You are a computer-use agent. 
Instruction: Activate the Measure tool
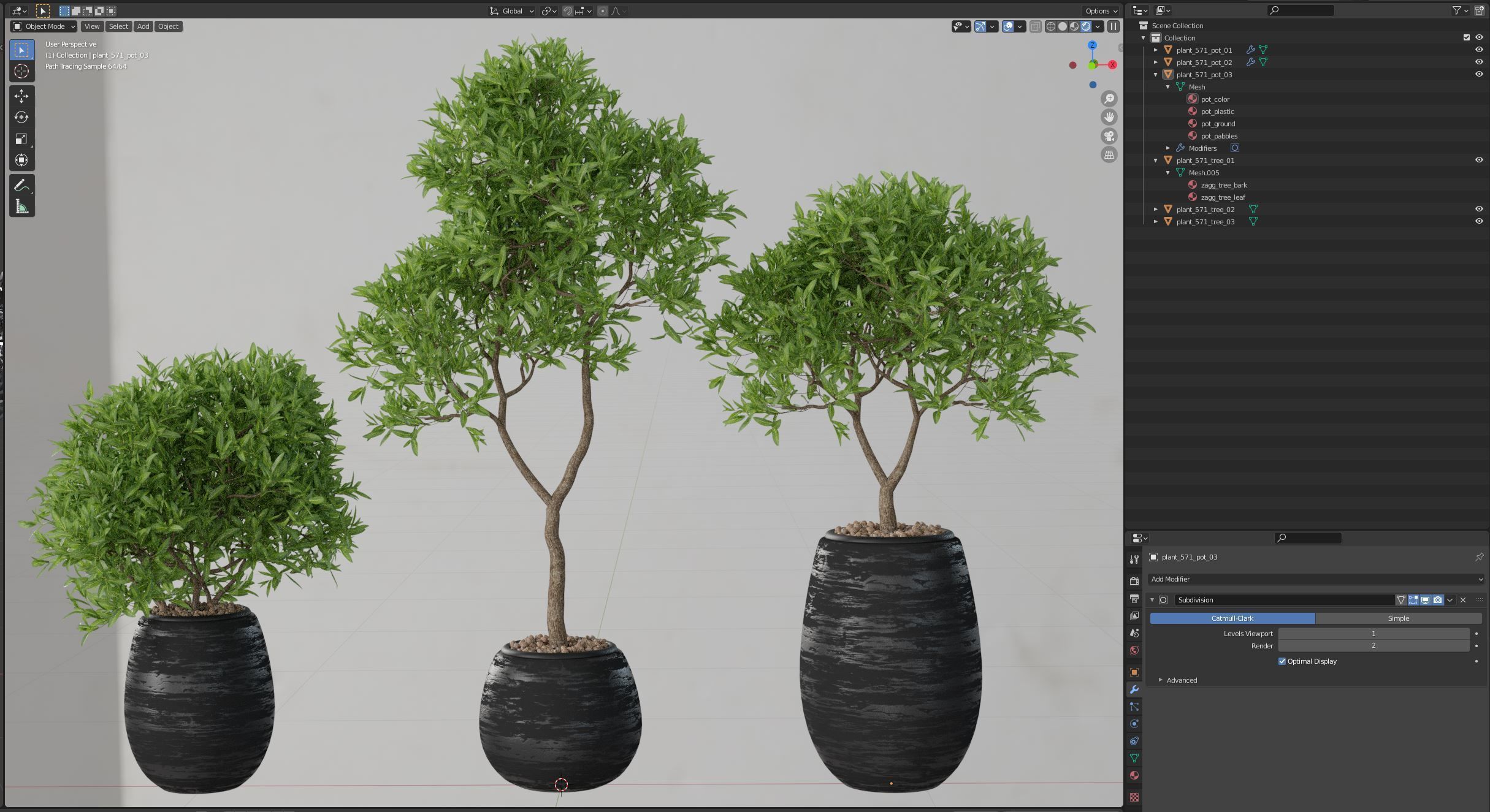[x=21, y=207]
